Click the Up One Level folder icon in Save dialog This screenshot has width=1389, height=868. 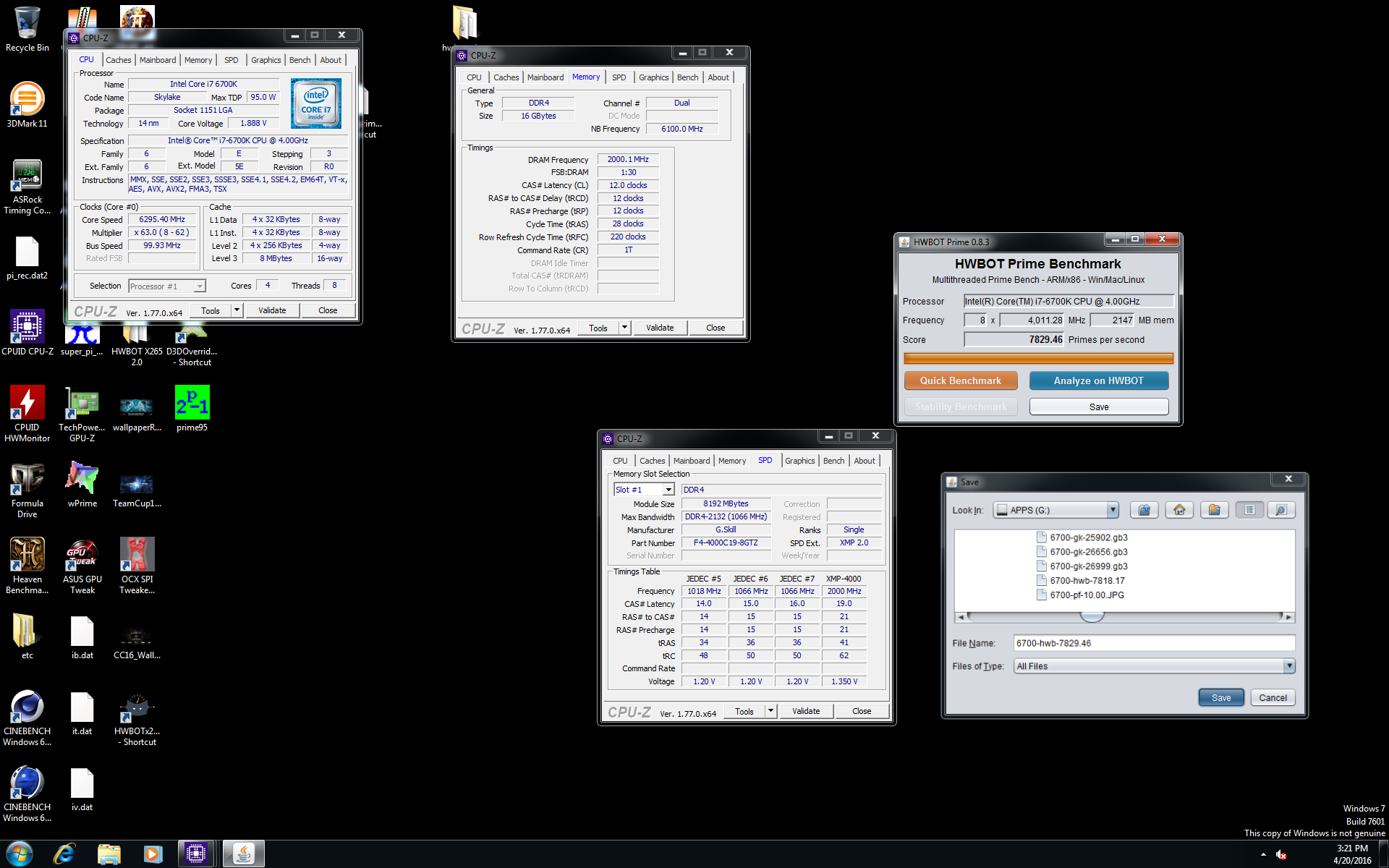tap(1144, 510)
